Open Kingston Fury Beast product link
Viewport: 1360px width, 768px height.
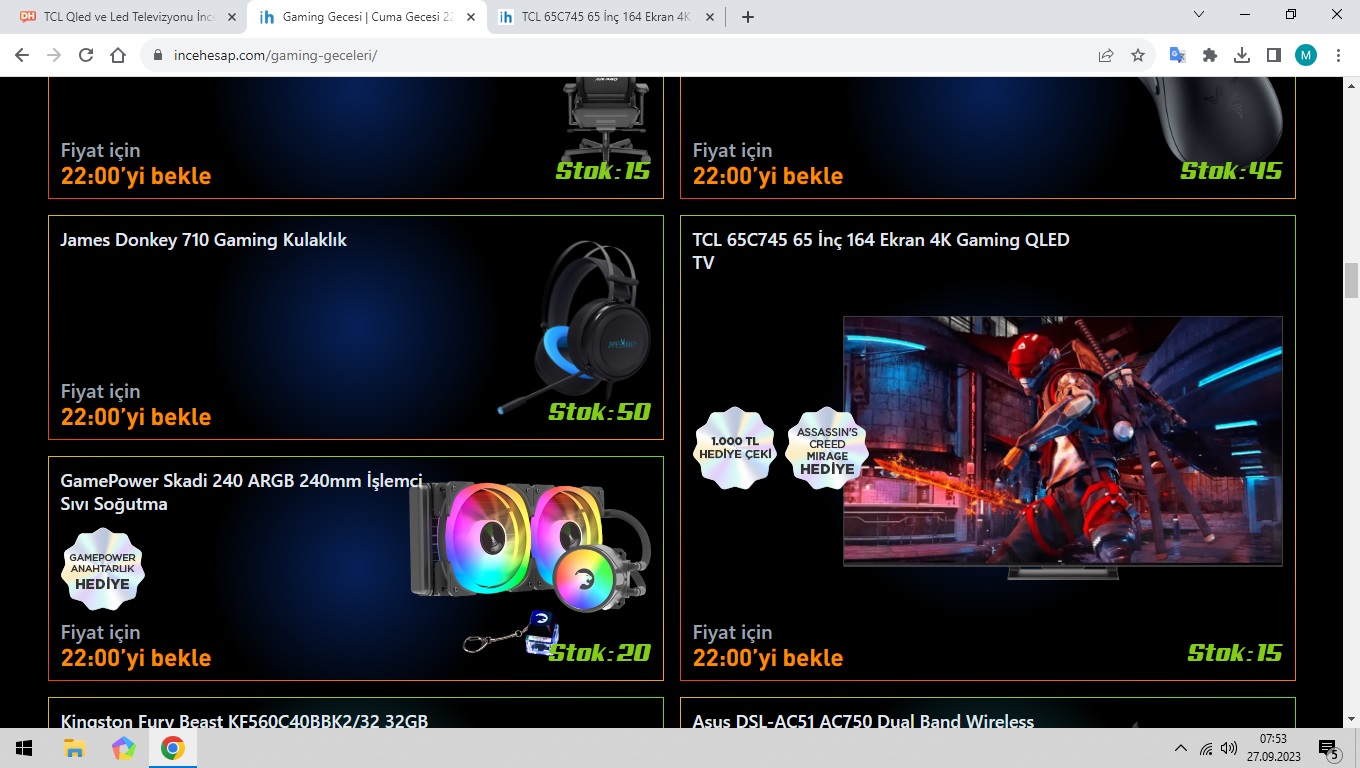coord(244,720)
